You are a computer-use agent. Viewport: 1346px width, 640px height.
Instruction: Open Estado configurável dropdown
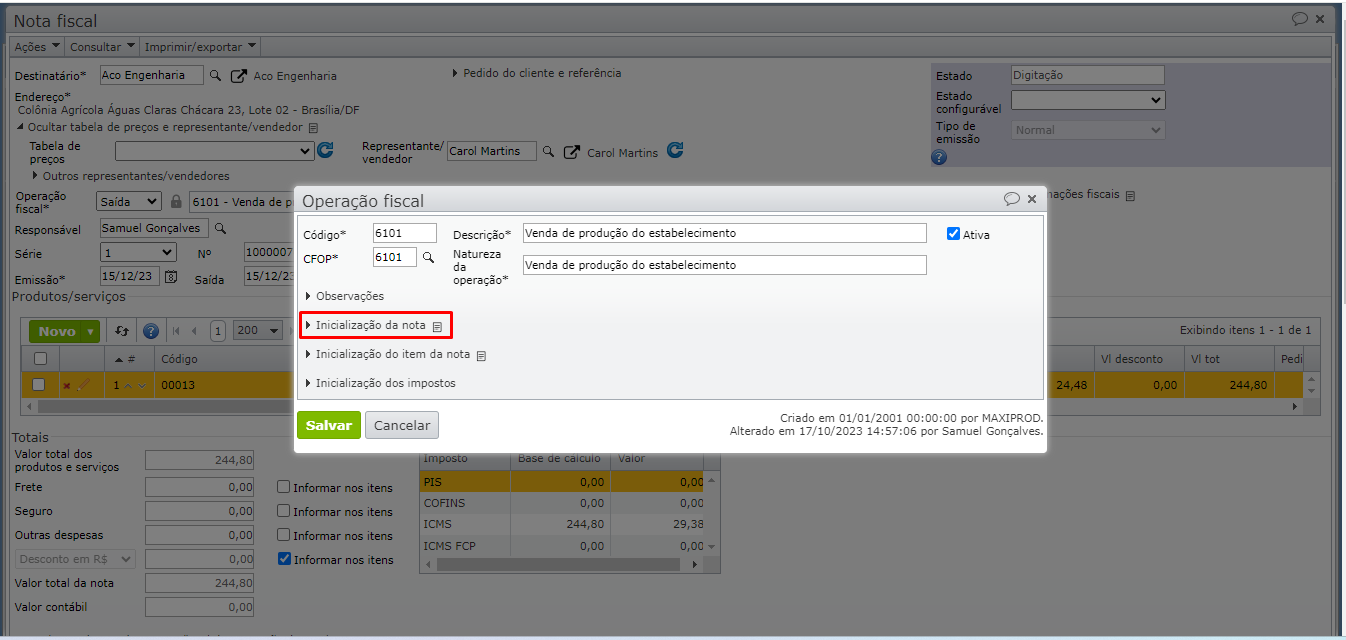point(1088,100)
